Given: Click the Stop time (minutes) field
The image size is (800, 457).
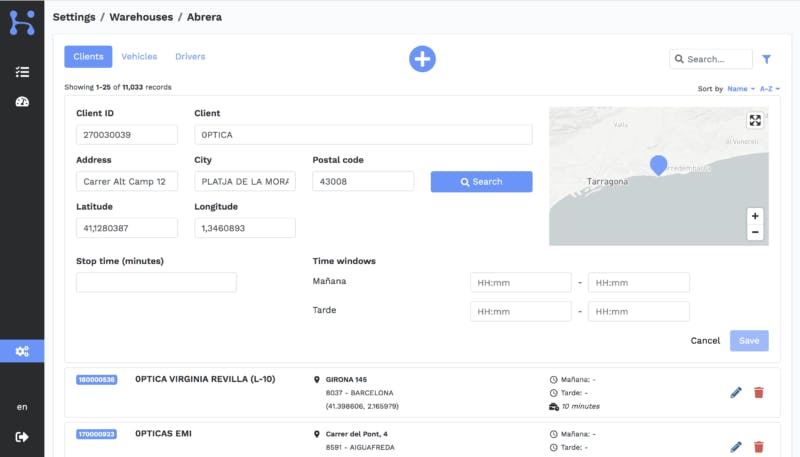Looking at the screenshot, I should (156, 283).
